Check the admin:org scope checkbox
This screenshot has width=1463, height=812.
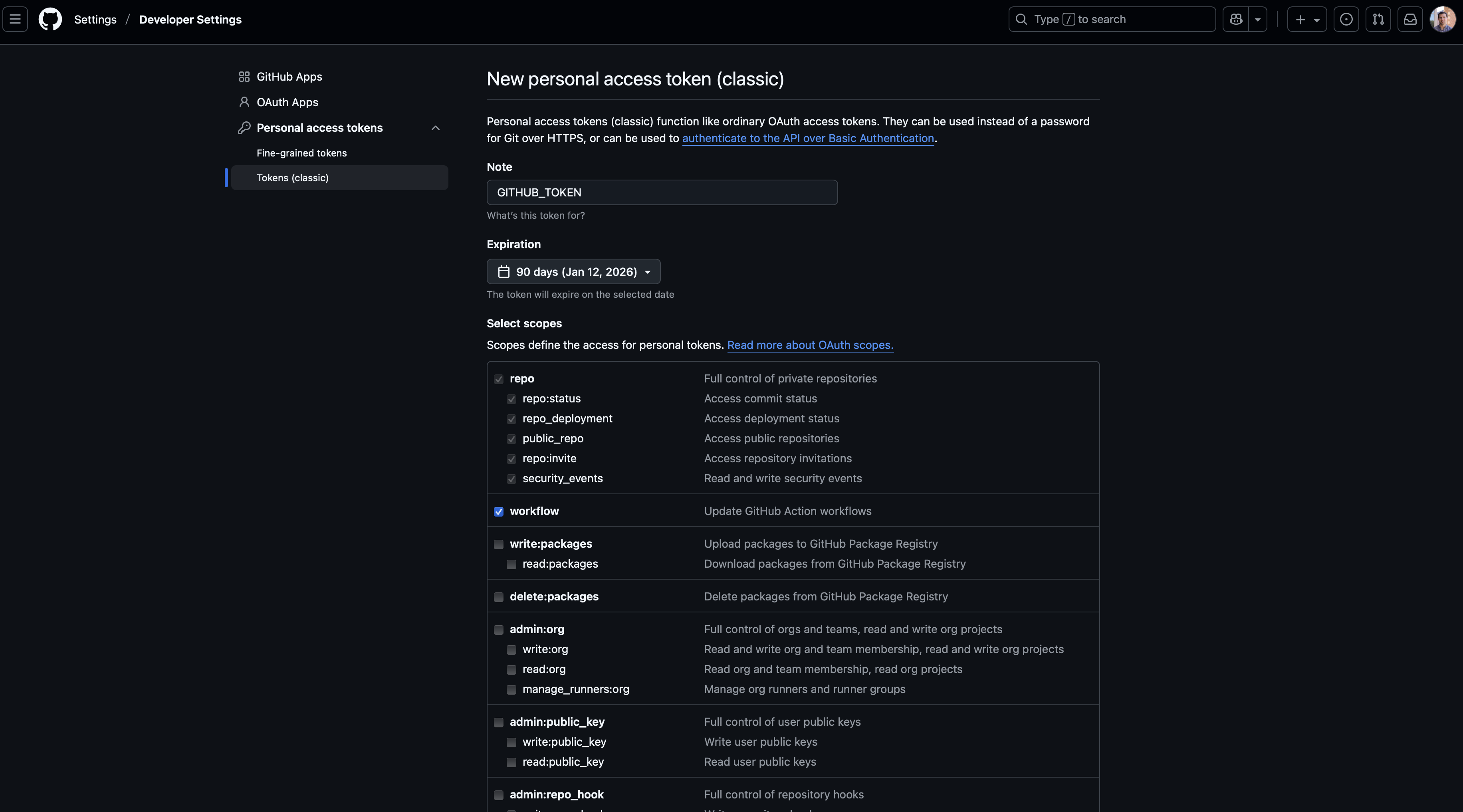coord(499,630)
